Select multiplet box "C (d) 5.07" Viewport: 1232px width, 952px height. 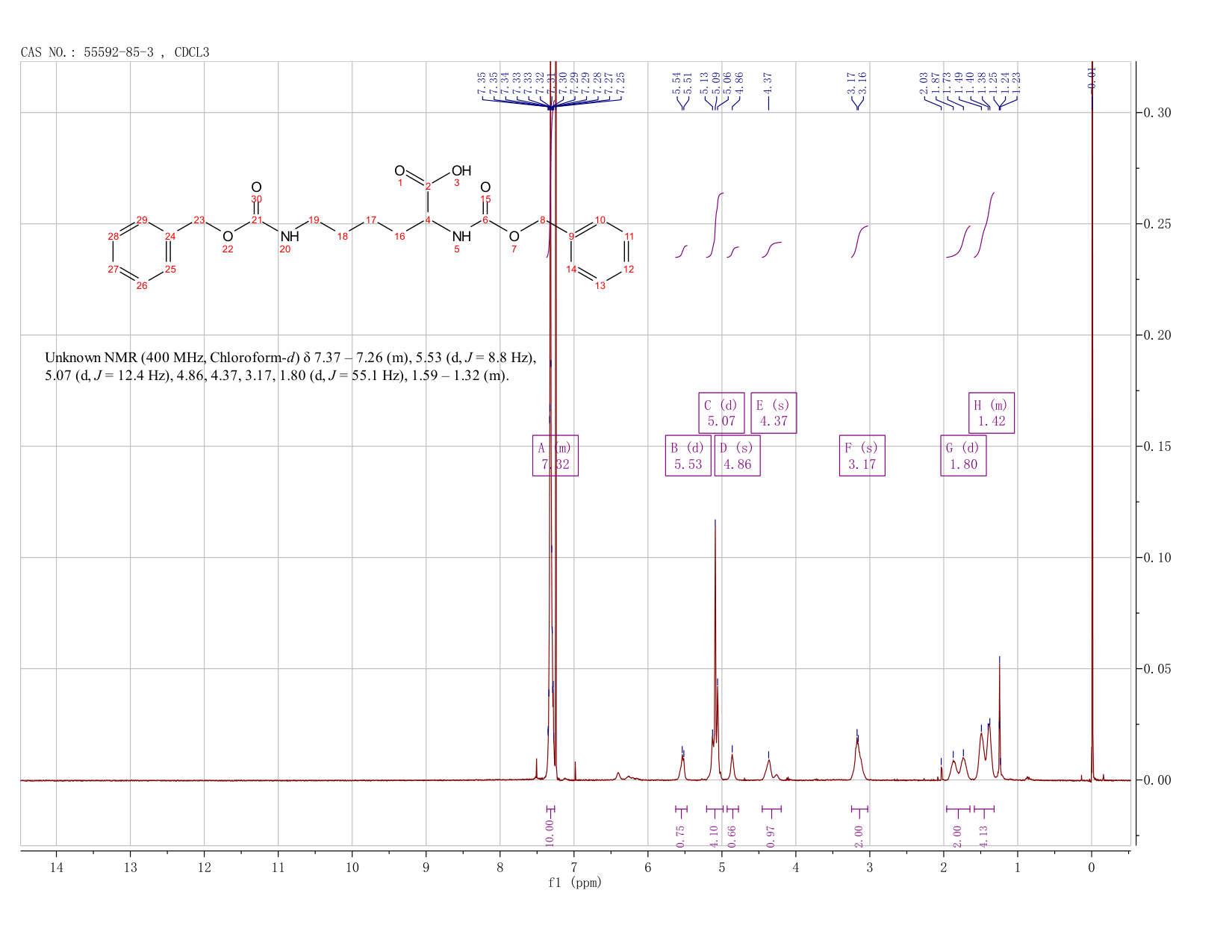click(721, 413)
